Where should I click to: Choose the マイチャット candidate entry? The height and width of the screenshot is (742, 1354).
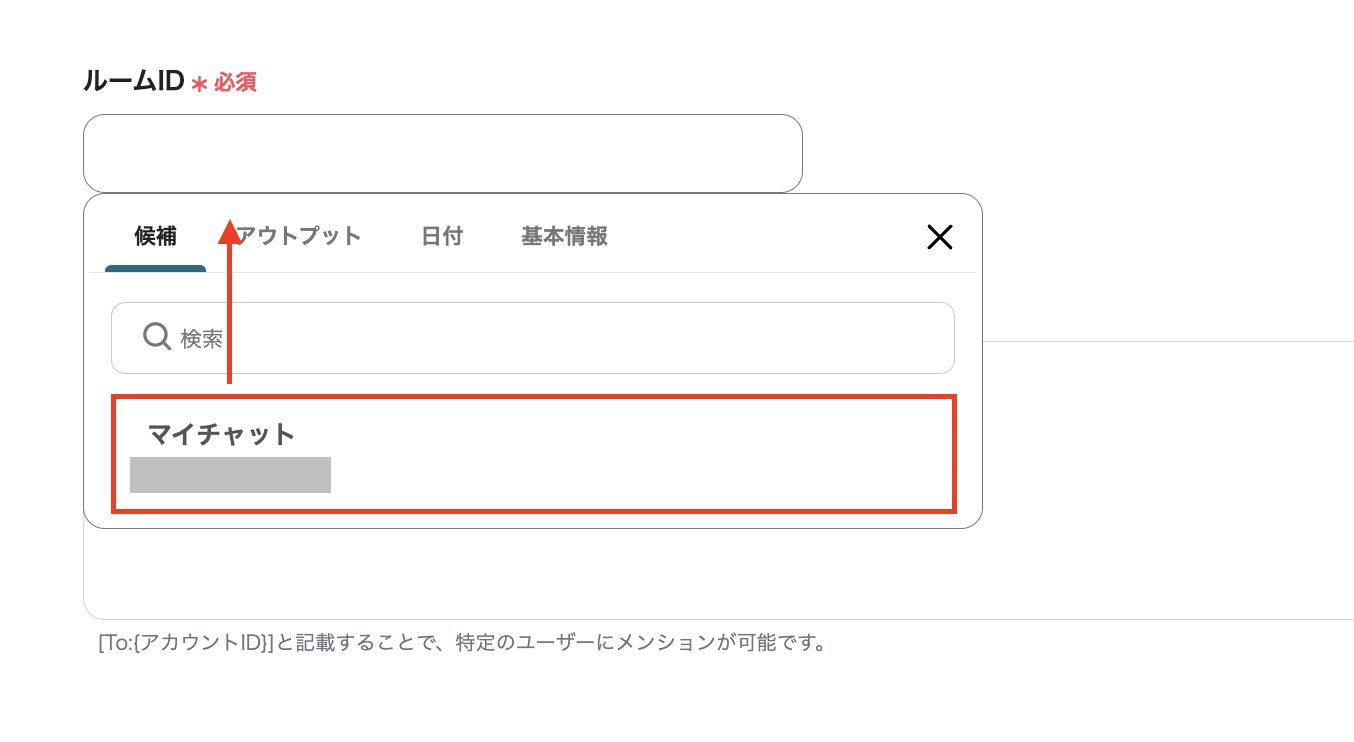(533, 454)
